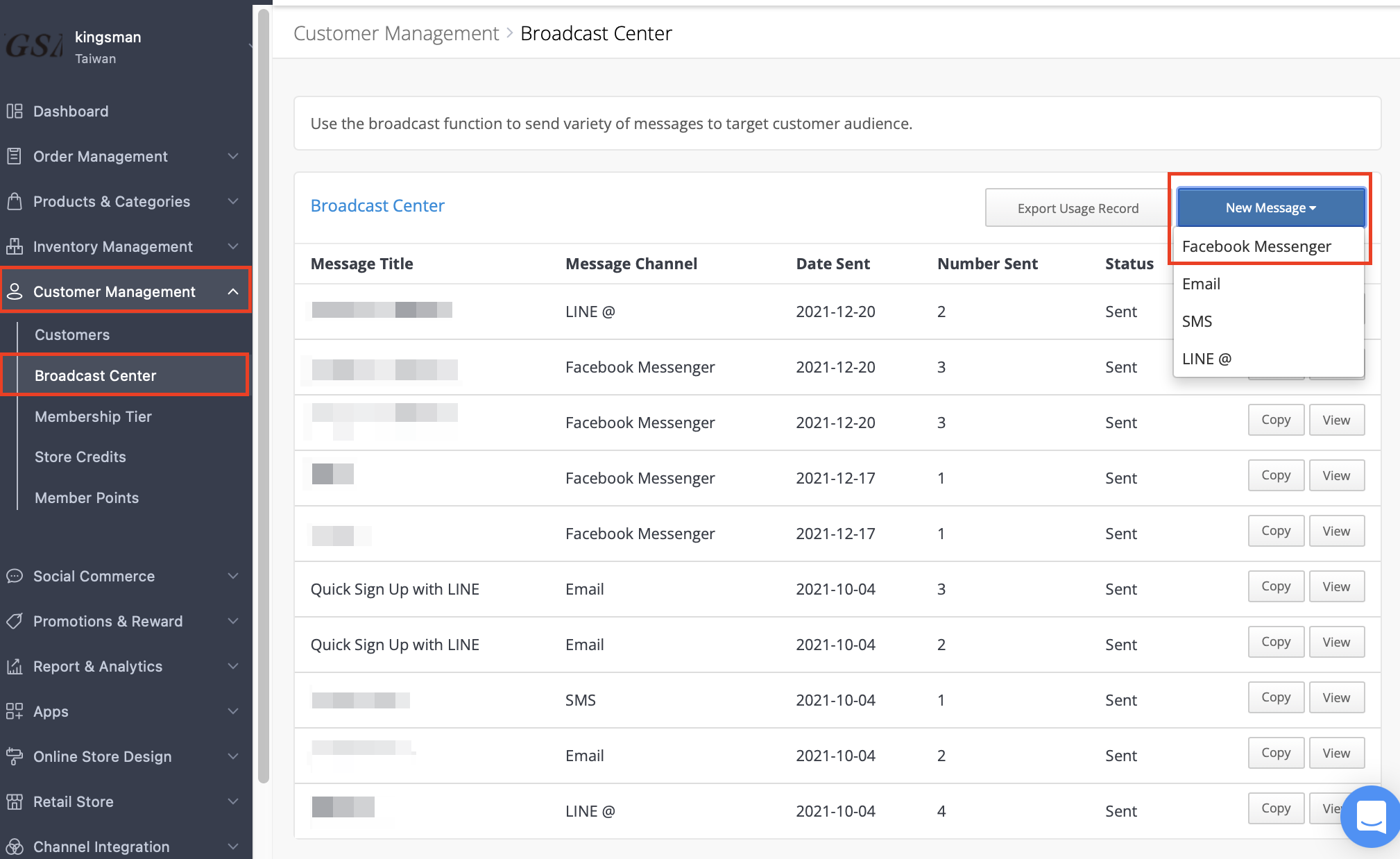
Task: Collapse the Customer Management section
Action: 233,291
